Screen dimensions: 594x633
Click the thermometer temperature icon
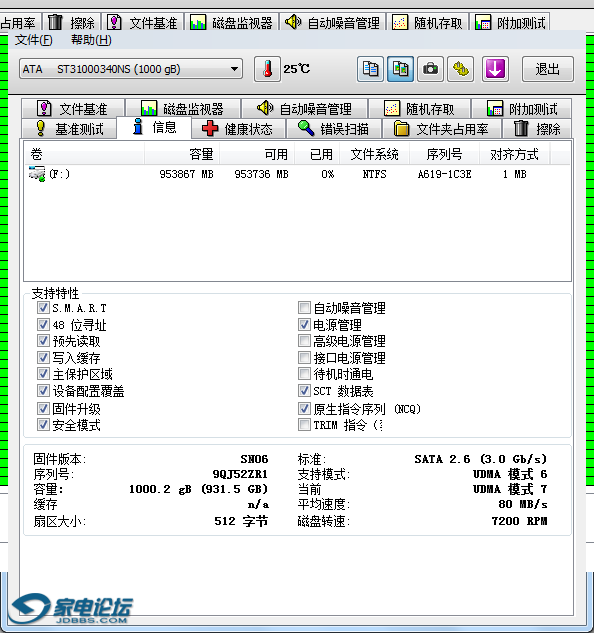click(267, 69)
